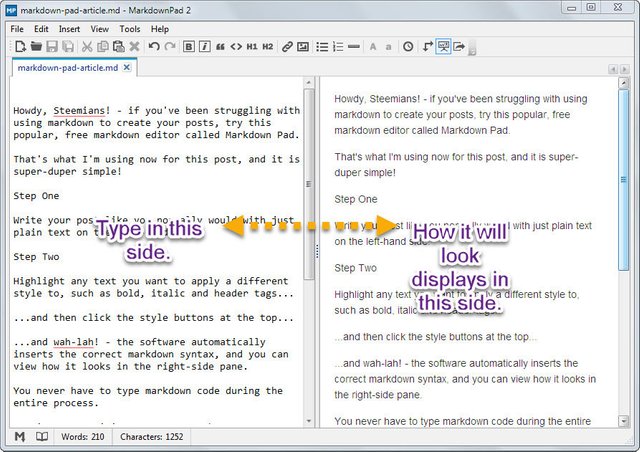
Task: Insert a hyperlink with the chain icon
Action: [x=287, y=47]
